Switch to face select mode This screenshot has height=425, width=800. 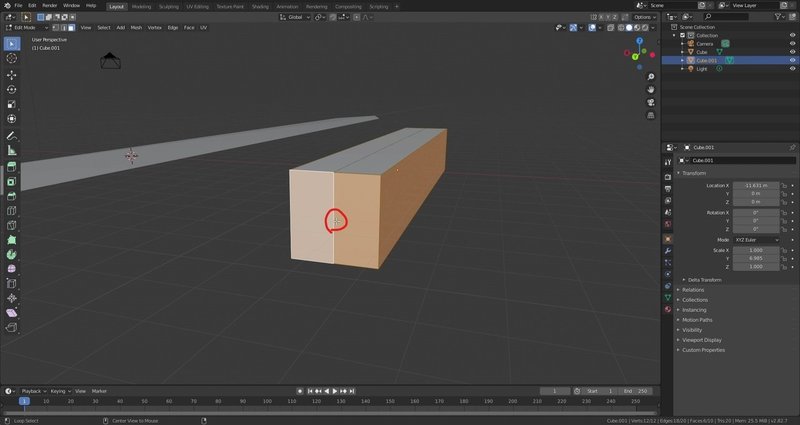click(x=71, y=28)
